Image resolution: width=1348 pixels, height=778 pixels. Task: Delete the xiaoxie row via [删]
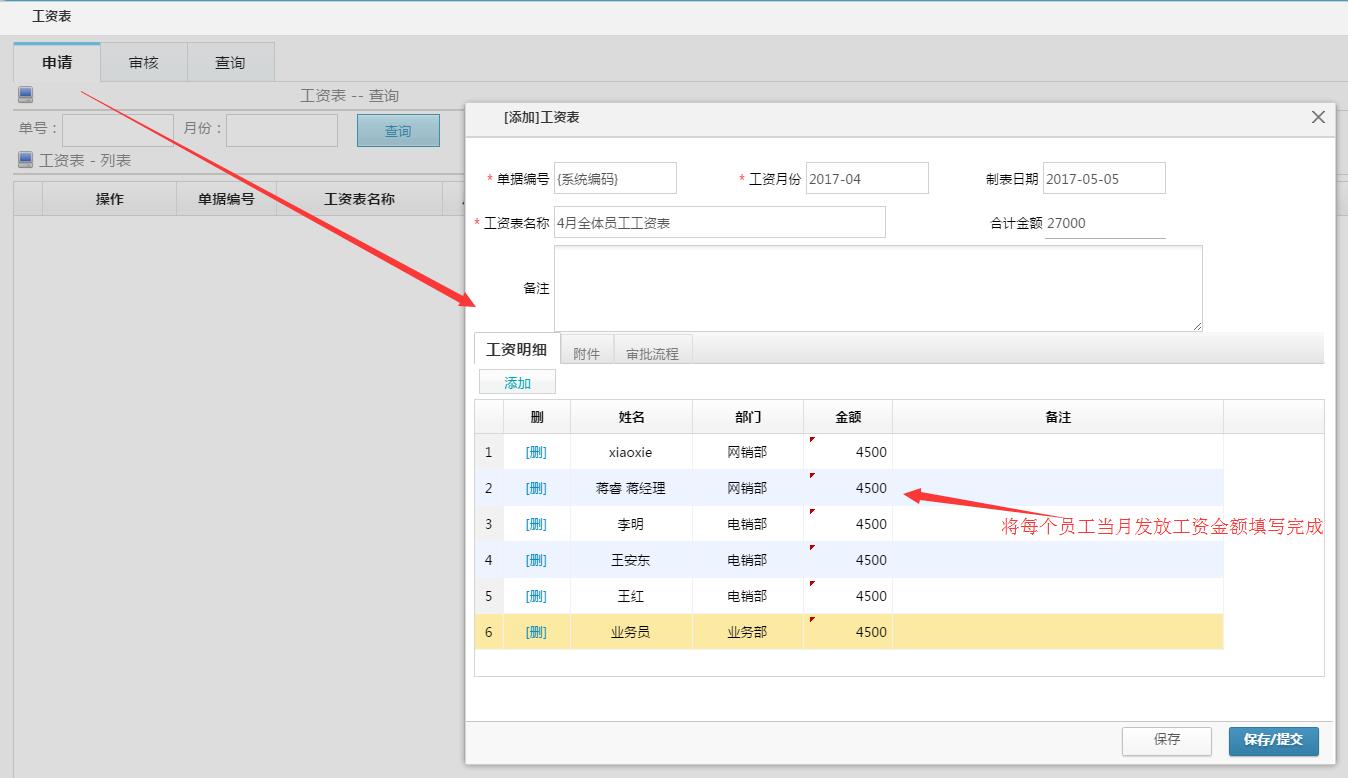536,452
